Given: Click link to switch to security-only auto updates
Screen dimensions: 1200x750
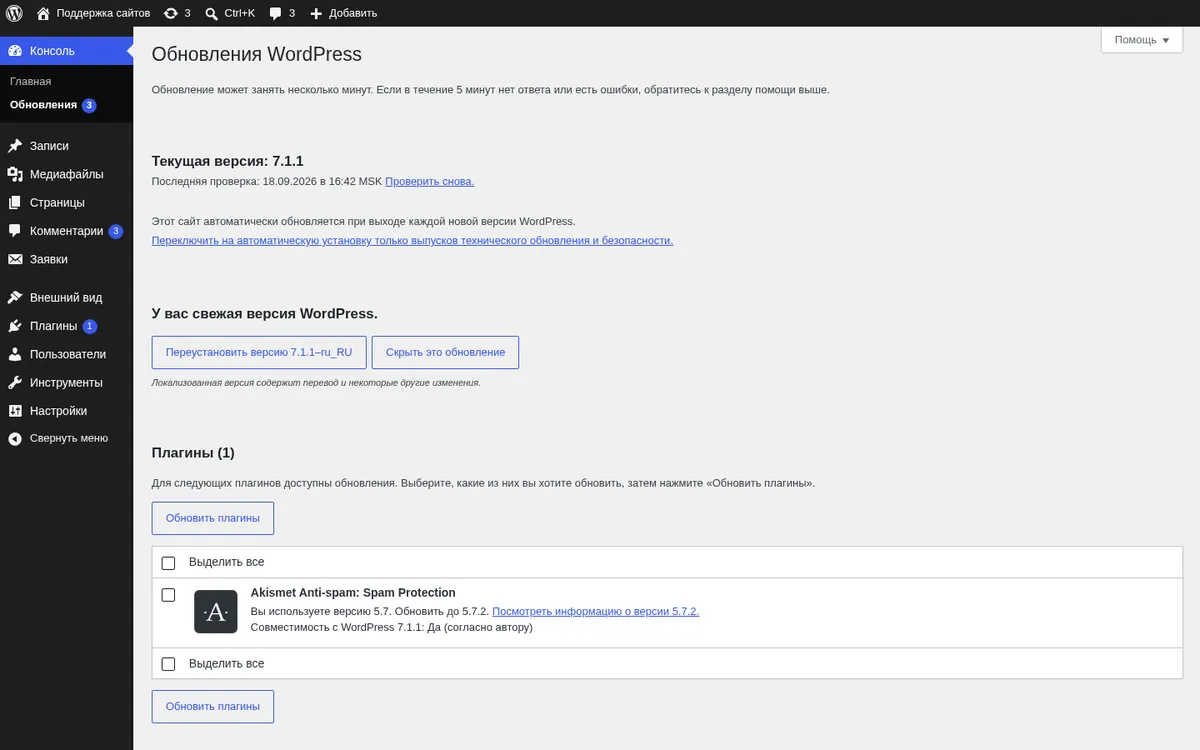Looking at the screenshot, I should [x=412, y=241].
